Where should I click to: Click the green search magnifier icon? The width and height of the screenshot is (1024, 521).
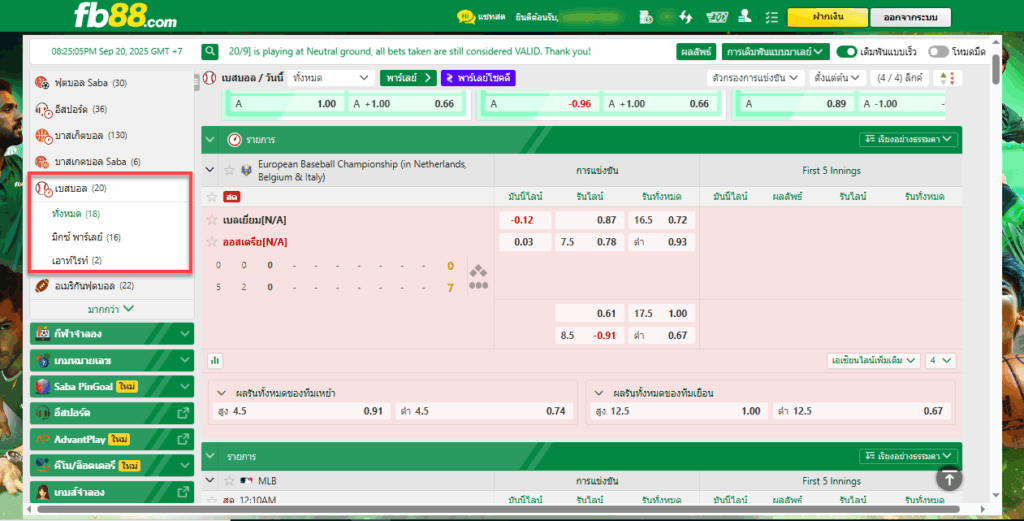pyautogui.click(x=210, y=52)
